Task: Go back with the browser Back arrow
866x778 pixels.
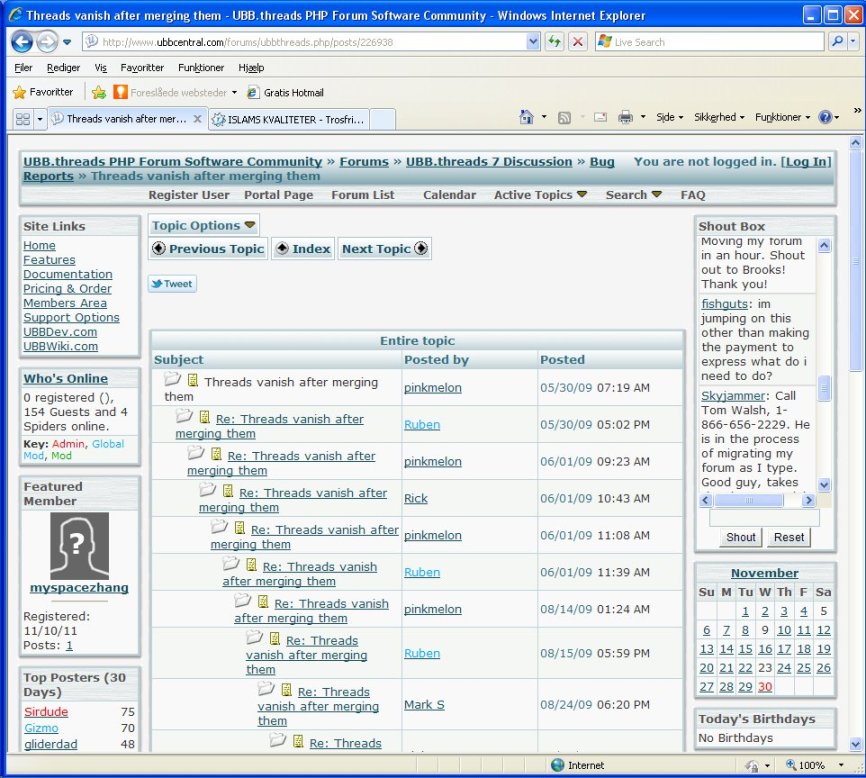Action: coord(22,41)
